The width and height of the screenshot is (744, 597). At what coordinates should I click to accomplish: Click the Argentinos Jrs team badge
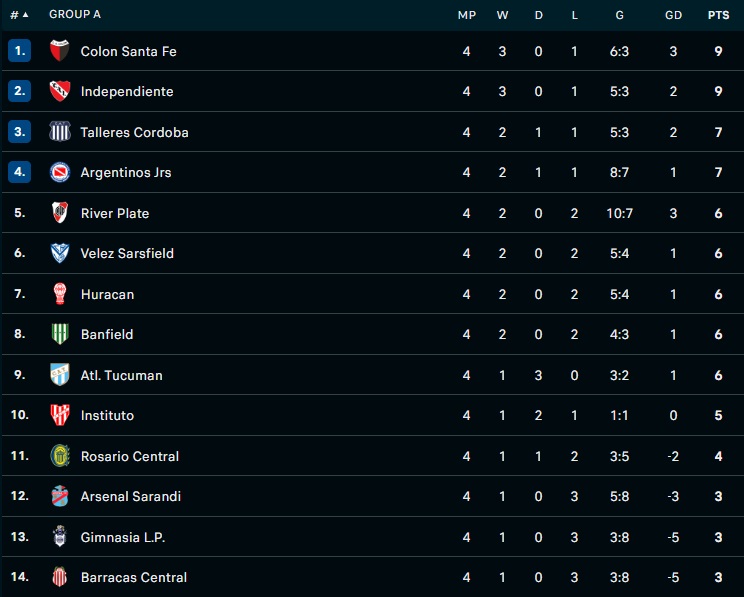[60, 173]
